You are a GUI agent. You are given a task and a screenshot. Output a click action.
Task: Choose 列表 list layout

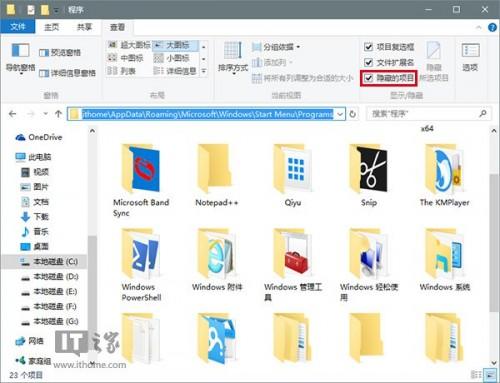(121, 71)
